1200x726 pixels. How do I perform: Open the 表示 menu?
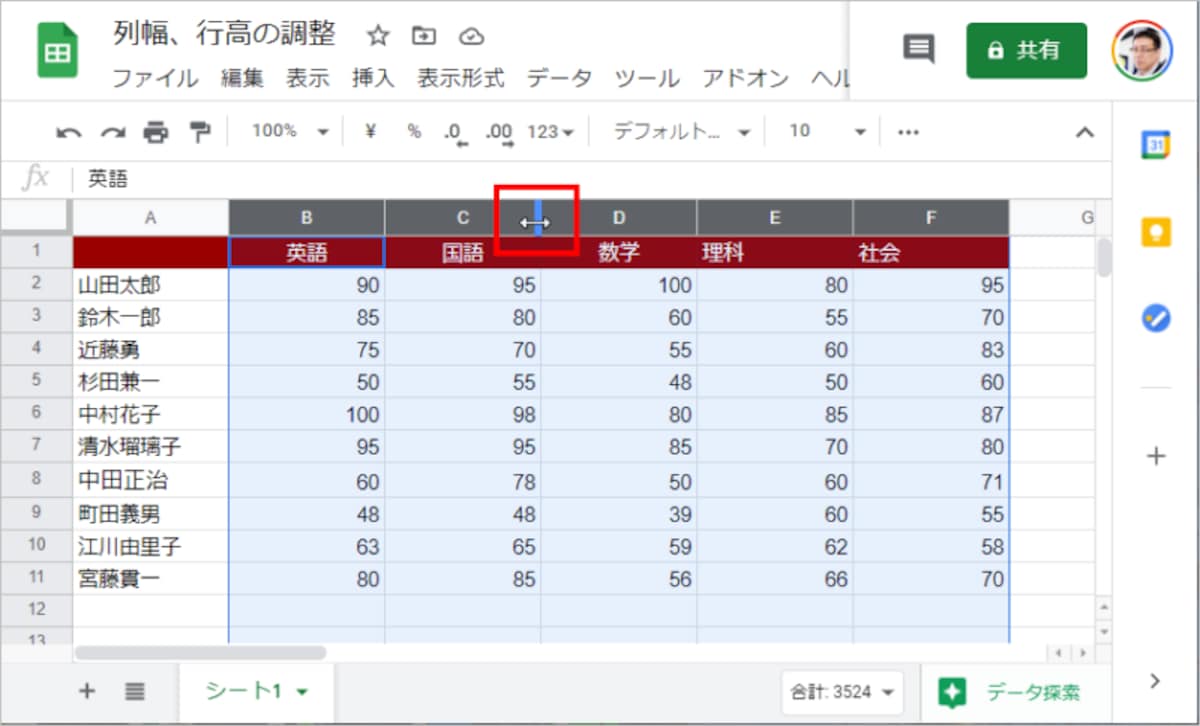pos(308,79)
